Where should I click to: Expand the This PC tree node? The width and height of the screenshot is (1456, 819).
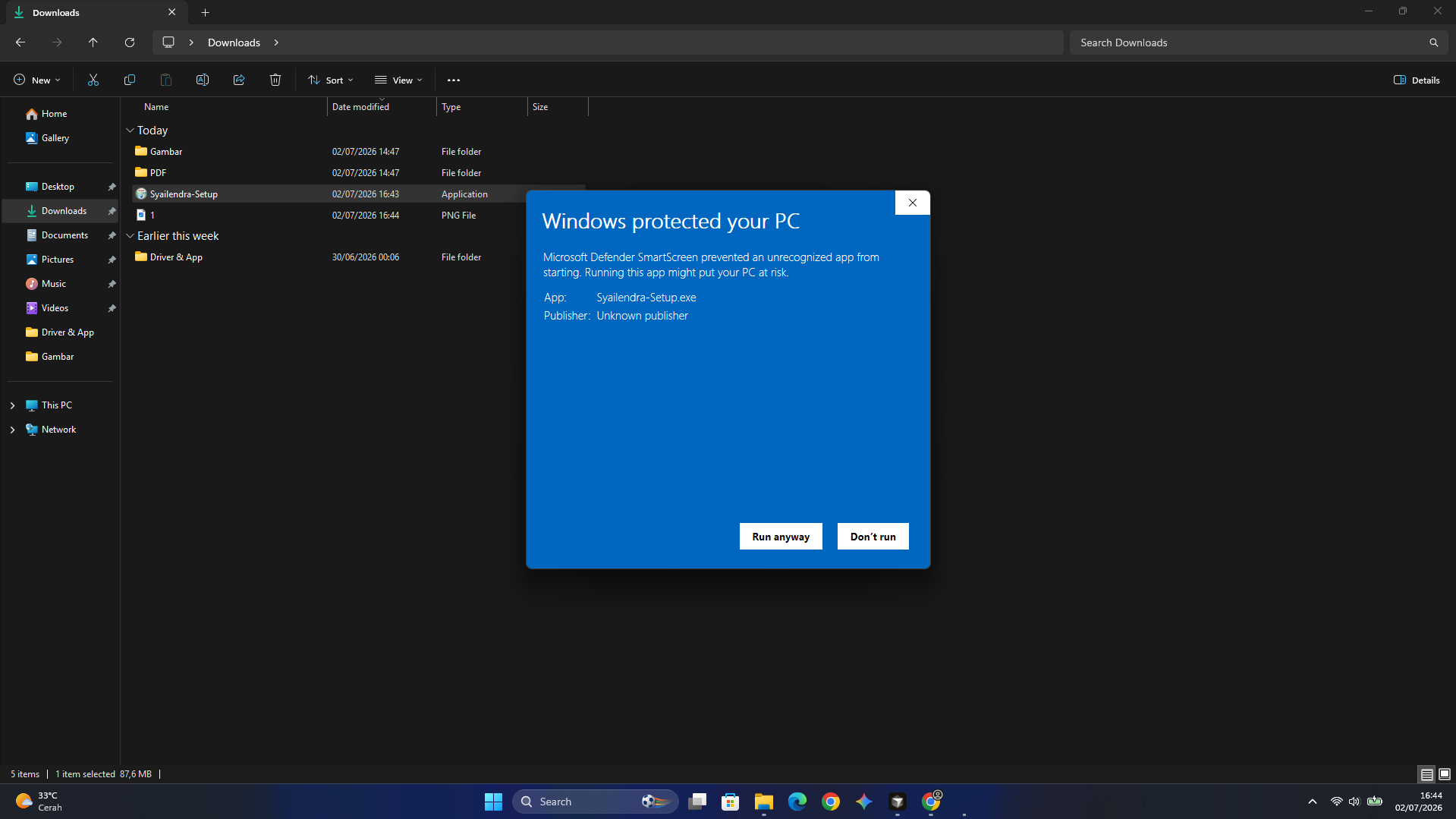coord(12,405)
